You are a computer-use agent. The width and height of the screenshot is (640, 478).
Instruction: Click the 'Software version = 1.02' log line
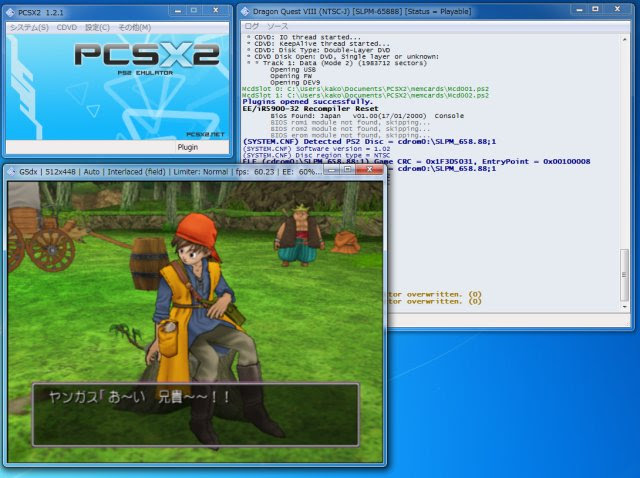coord(316,149)
